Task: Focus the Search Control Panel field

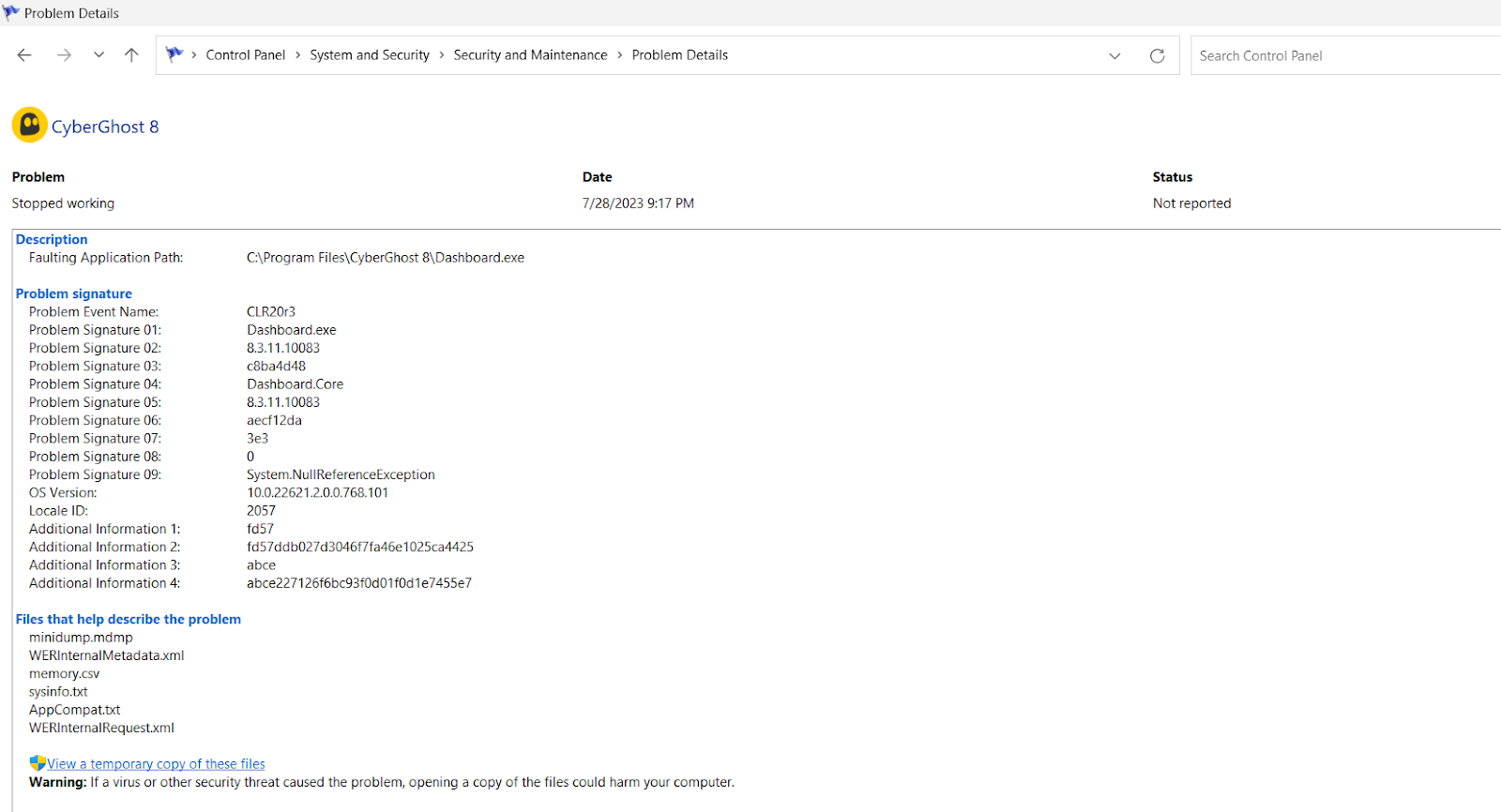Action: point(1342,56)
